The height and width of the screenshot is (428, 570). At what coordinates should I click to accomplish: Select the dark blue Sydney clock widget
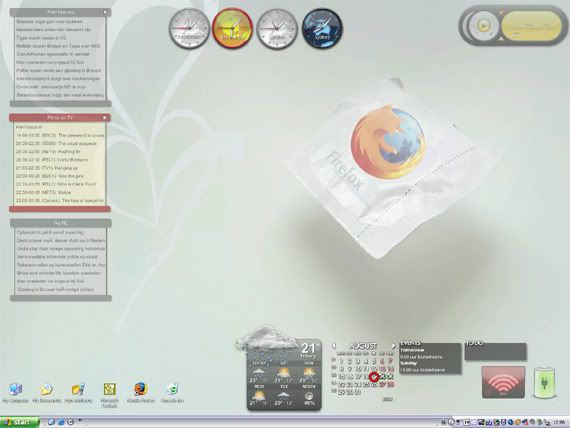pyautogui.click(x=322, y=28)
